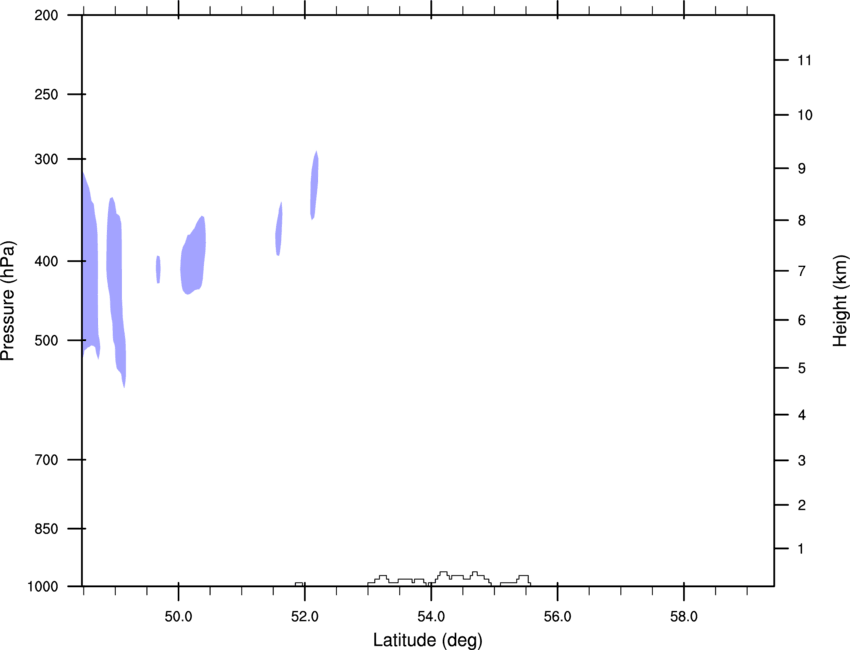Click the 6 km height label
Screen dimensions: 850x650
(x=801, y=320)
